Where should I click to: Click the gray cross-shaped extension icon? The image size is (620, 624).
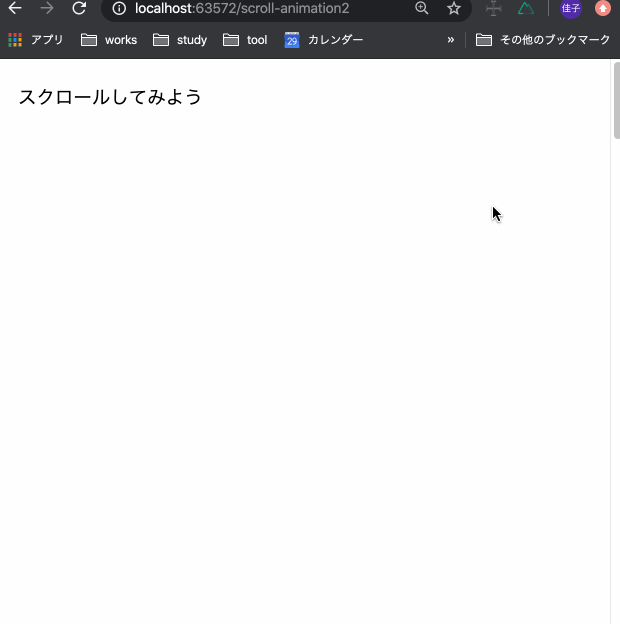[x=493, y=8]
